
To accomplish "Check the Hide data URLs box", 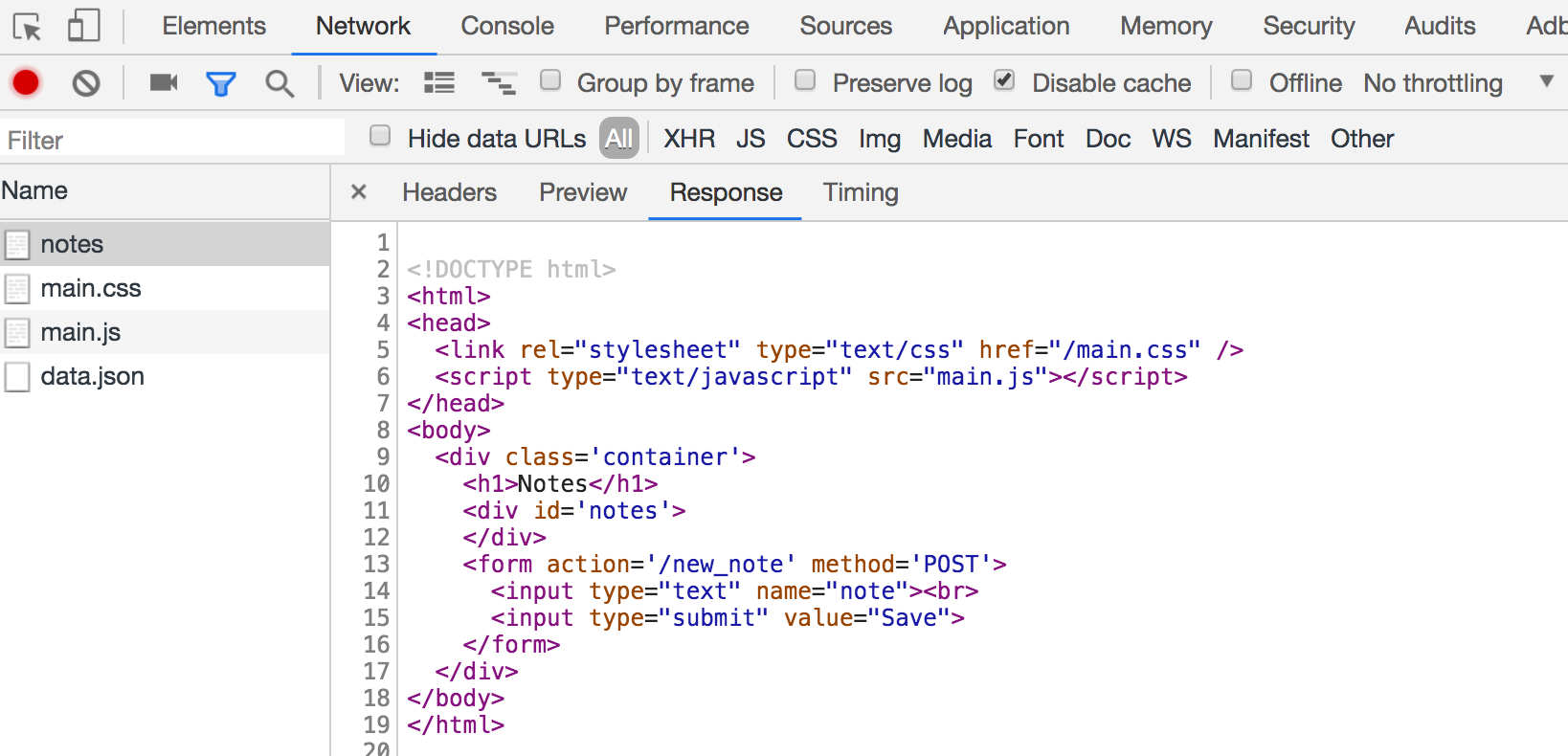I will click(380, 136).
